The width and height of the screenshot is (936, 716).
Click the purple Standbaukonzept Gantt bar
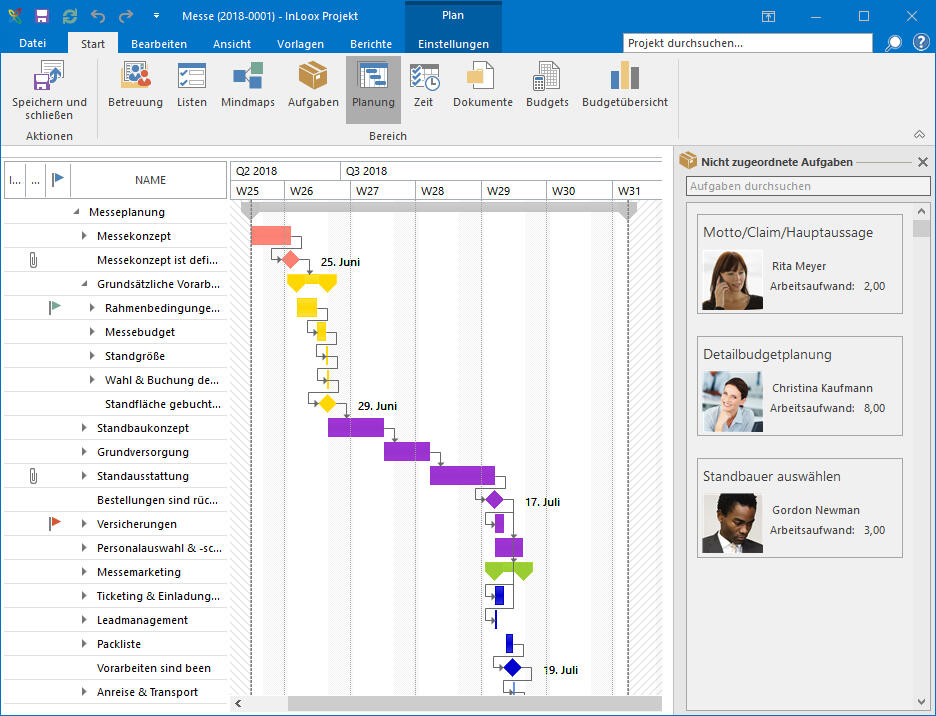(x=355, y=428)
